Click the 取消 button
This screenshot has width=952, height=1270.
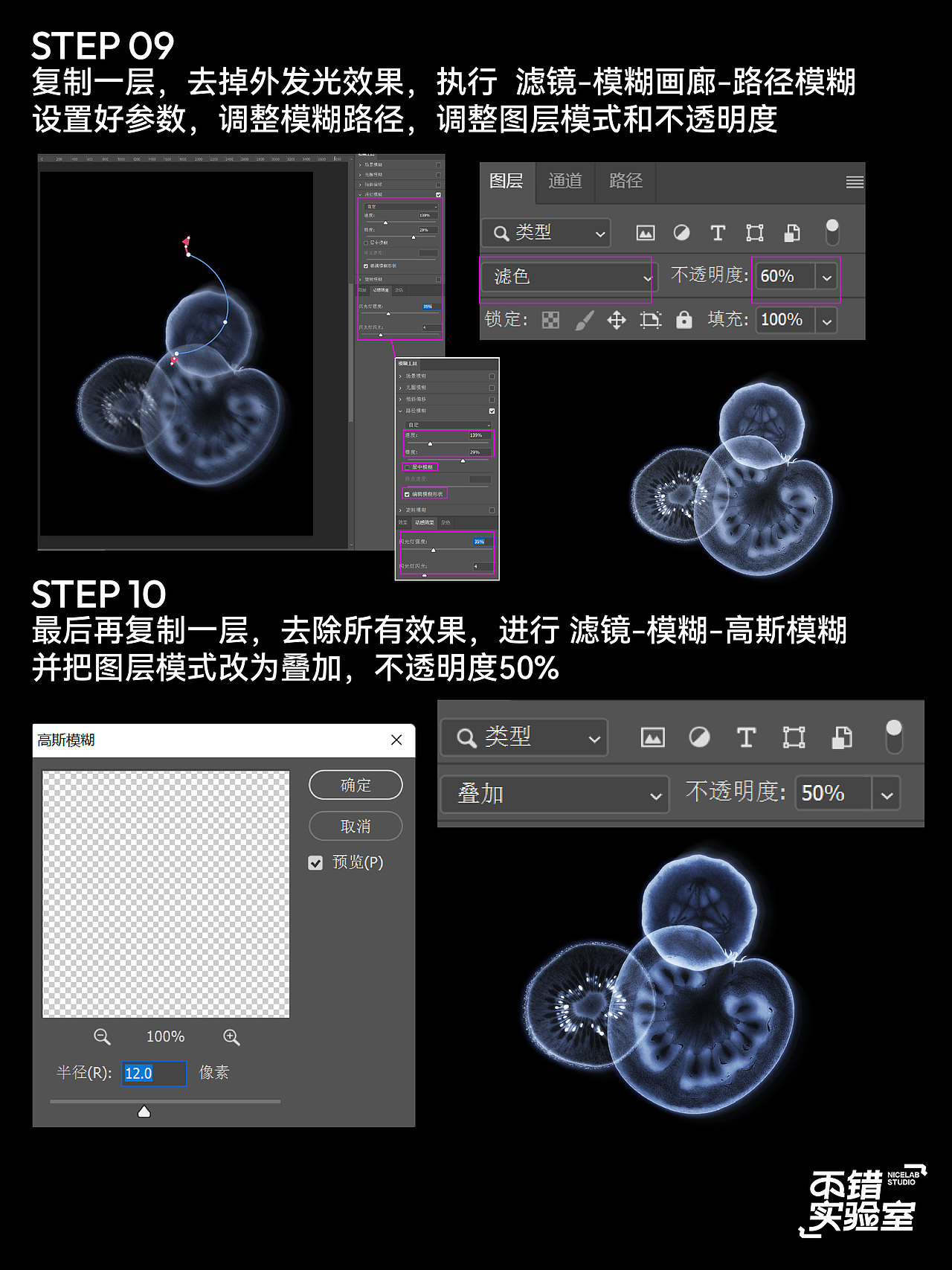[356, 827]
